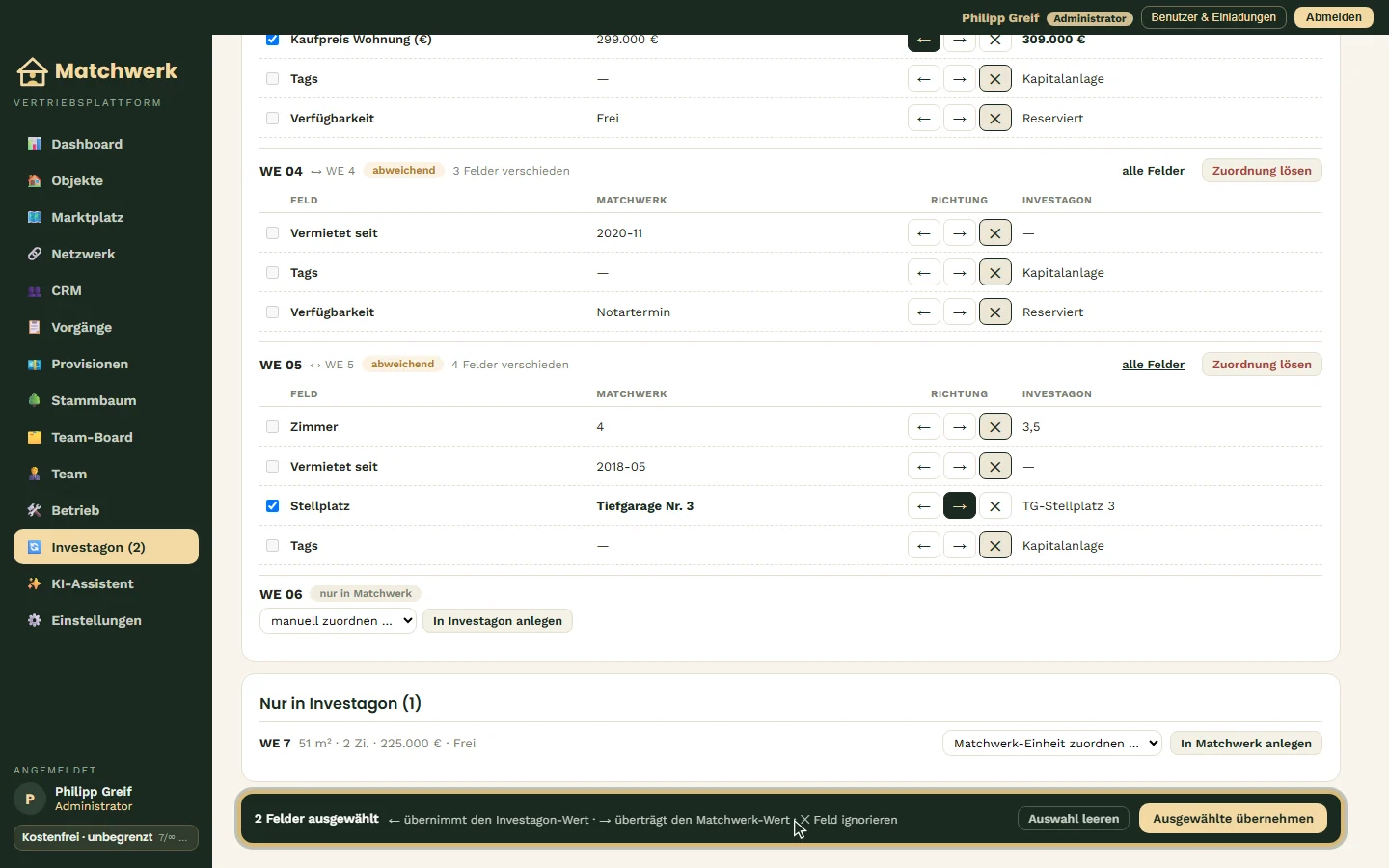Set right arrow for WE 04 Vermietet seit
This screenshot has width=1389, height=868.
[x=960, y=233]
